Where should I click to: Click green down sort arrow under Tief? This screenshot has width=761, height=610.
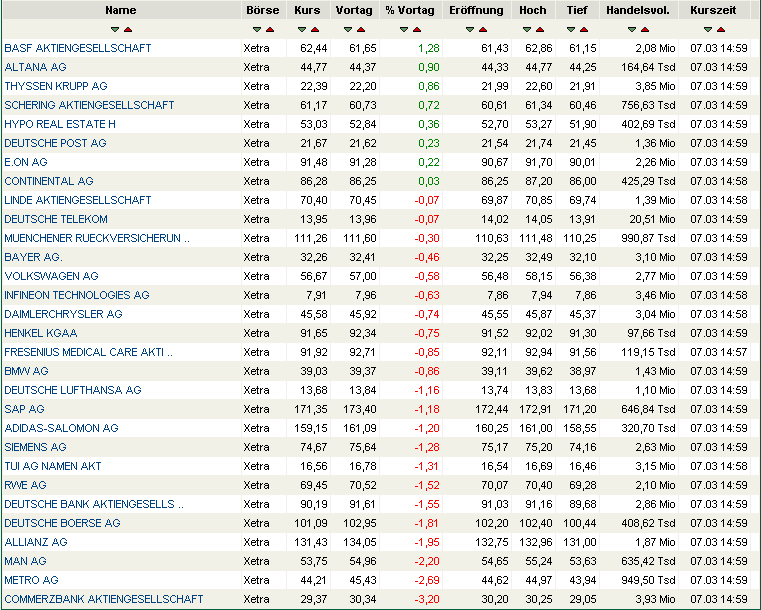tap(571, 29)
